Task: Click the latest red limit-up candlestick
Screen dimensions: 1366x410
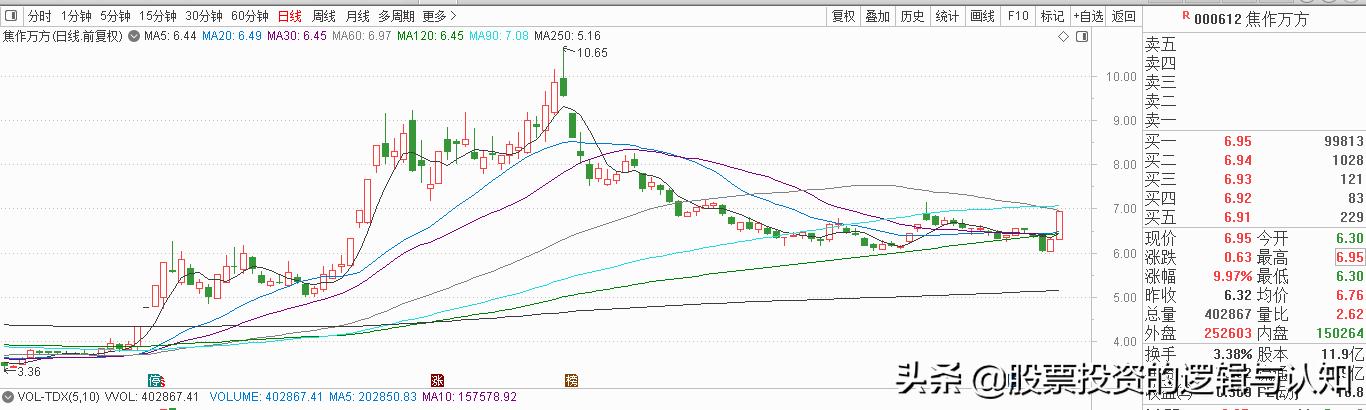Action: 1059,225
